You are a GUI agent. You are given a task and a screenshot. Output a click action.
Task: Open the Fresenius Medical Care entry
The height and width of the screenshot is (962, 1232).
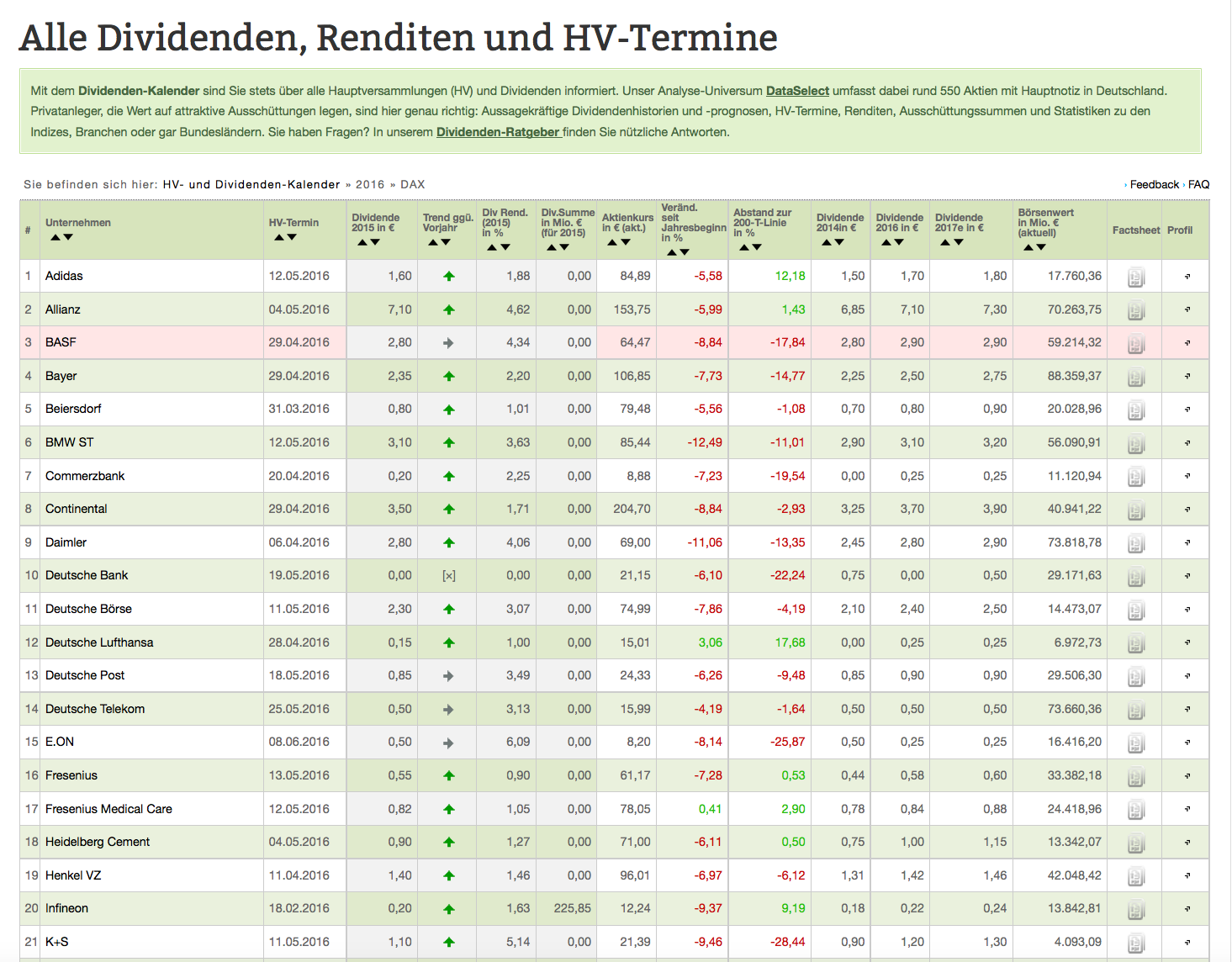point(108,809)
